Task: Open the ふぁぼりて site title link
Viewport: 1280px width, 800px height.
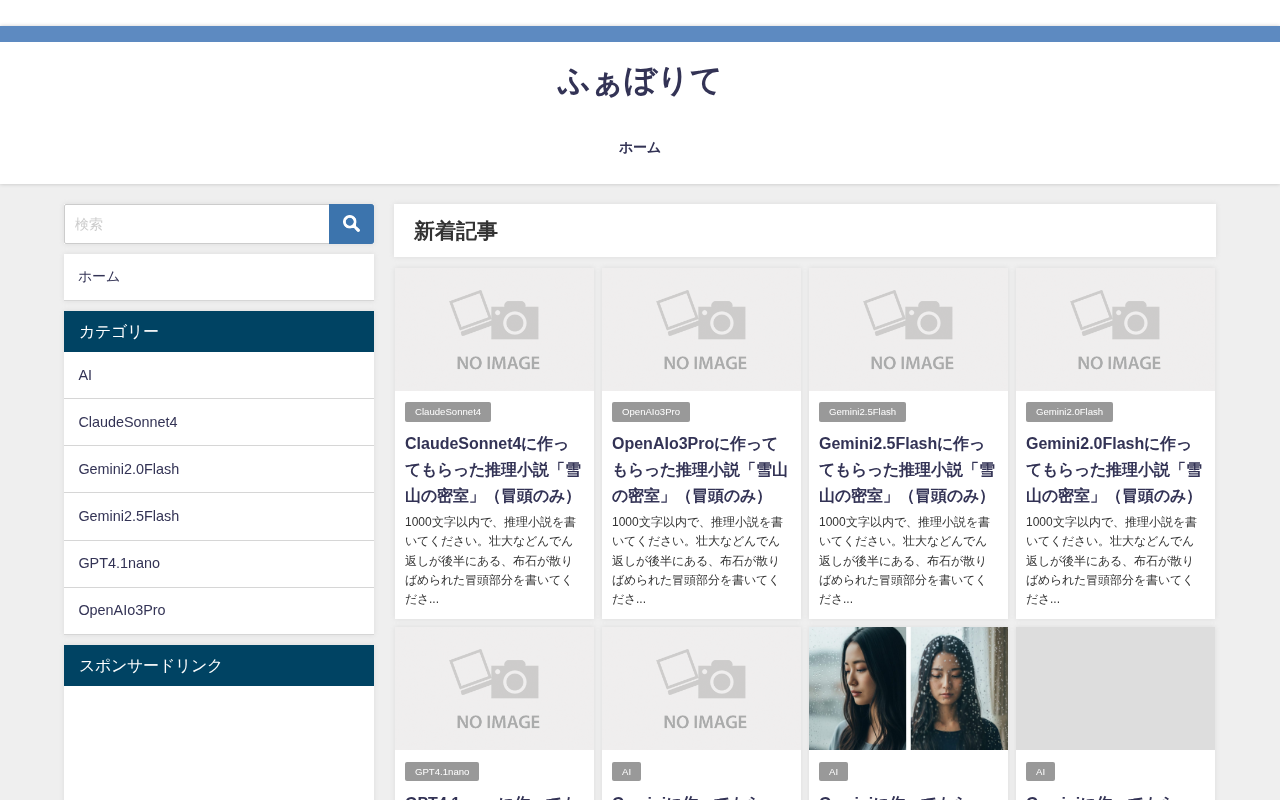Action: click(x=640, y=82)
